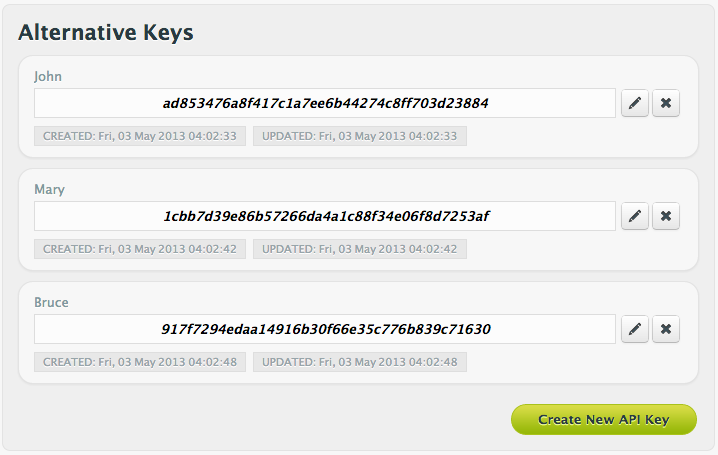
Task: Focus Bruce's API key input field
Action: coord(325,329)
